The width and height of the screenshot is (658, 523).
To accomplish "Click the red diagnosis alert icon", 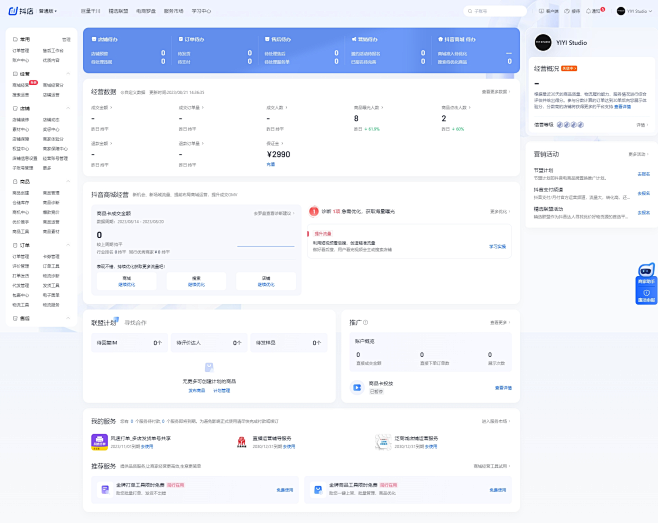I will (313, 211).
